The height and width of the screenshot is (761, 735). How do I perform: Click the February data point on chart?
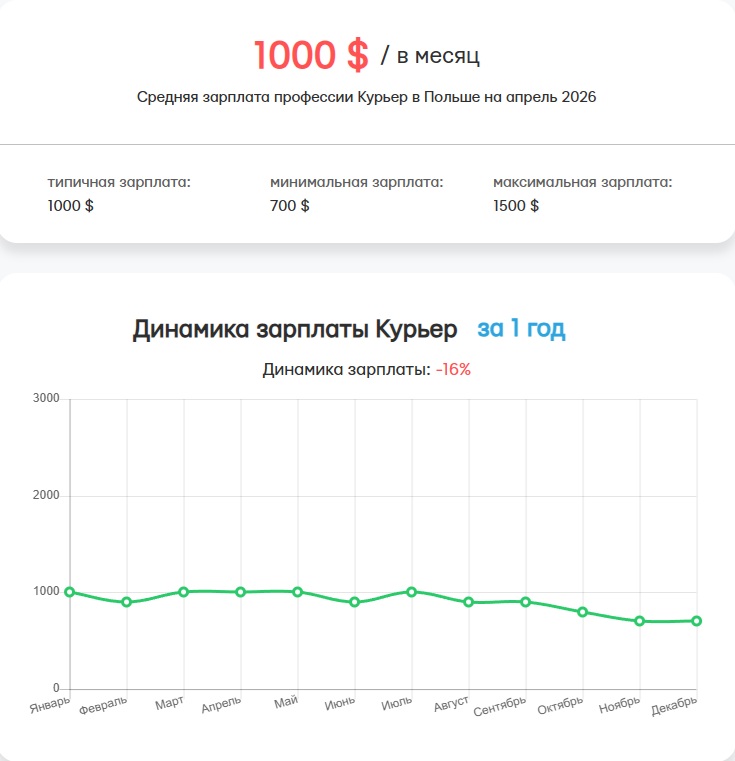(127, 602)
